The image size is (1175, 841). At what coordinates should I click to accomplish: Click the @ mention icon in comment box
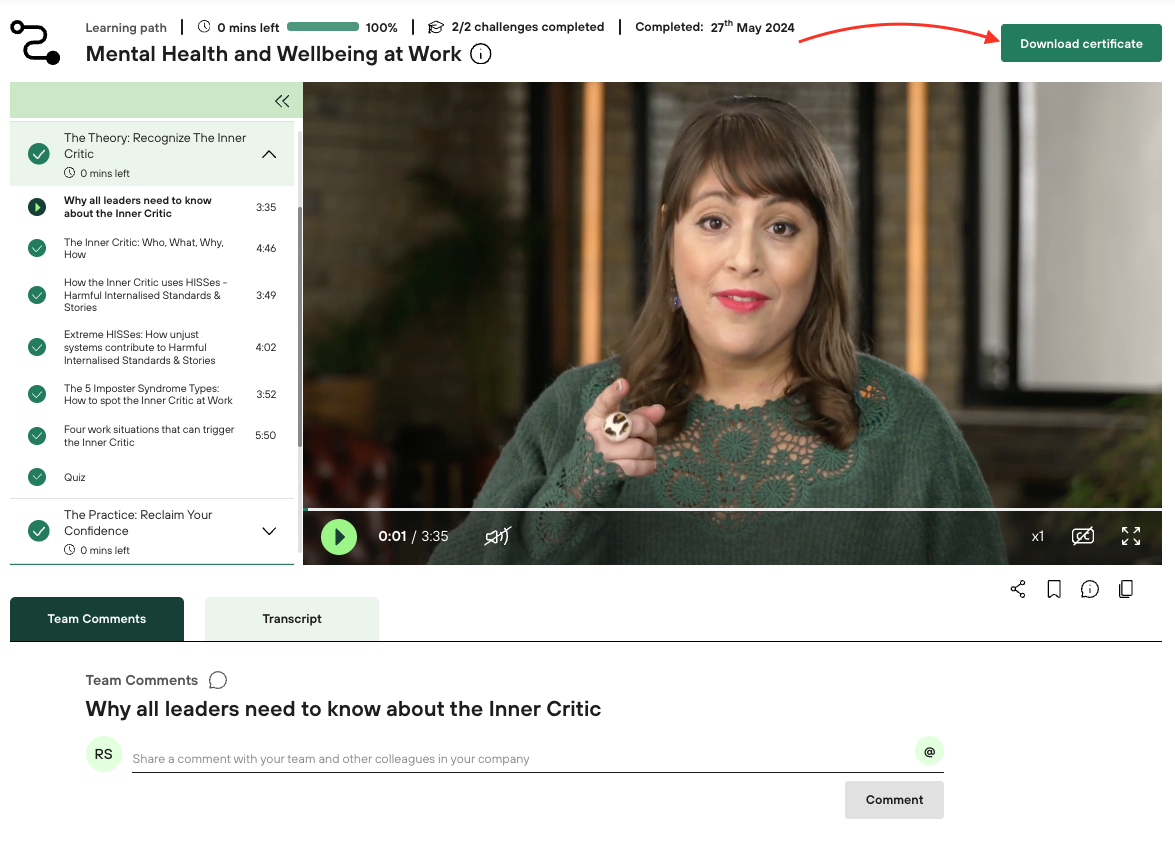pyautogui.click(x=929, y=751)
